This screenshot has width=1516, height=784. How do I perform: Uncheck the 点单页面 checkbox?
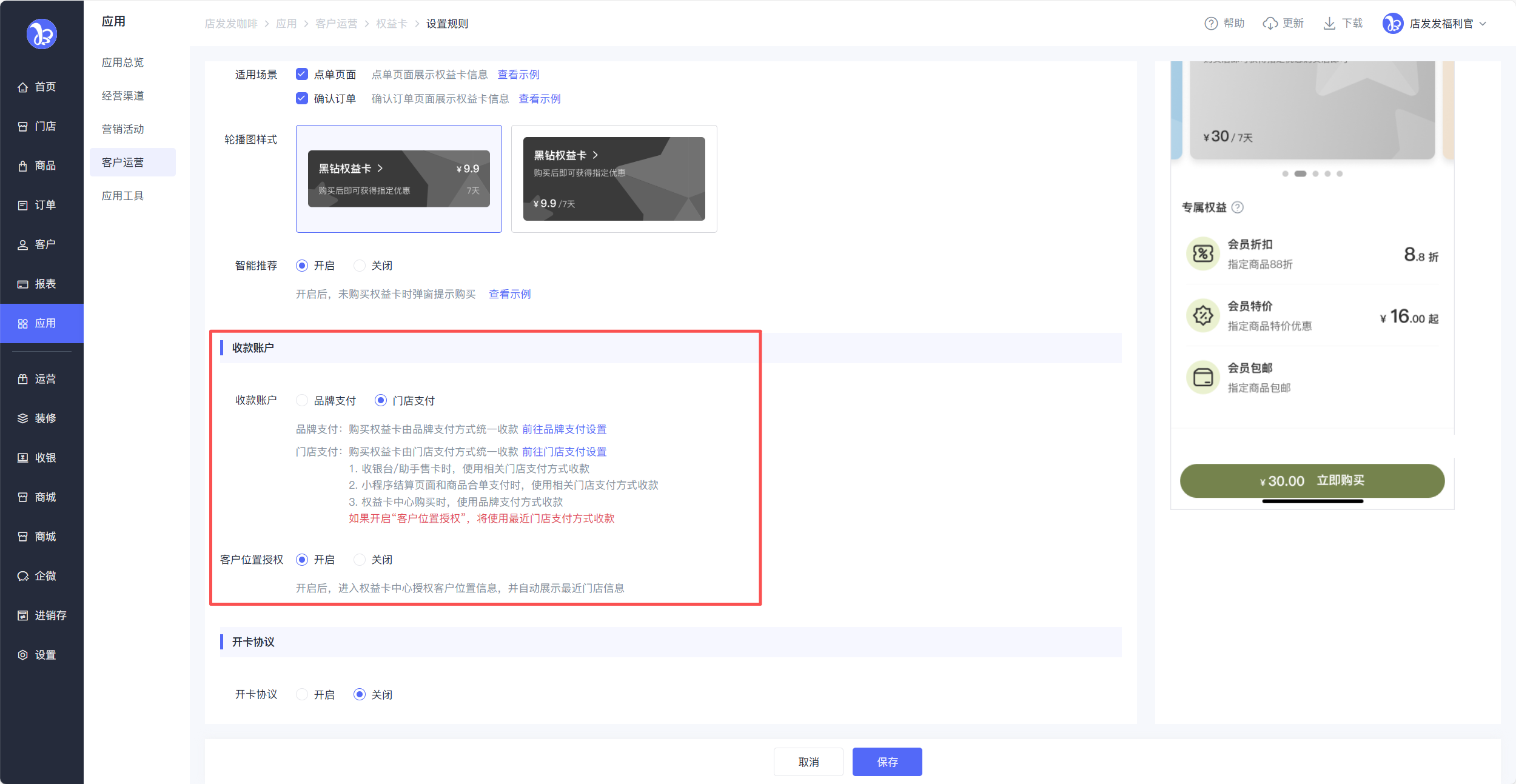(302, 75)
